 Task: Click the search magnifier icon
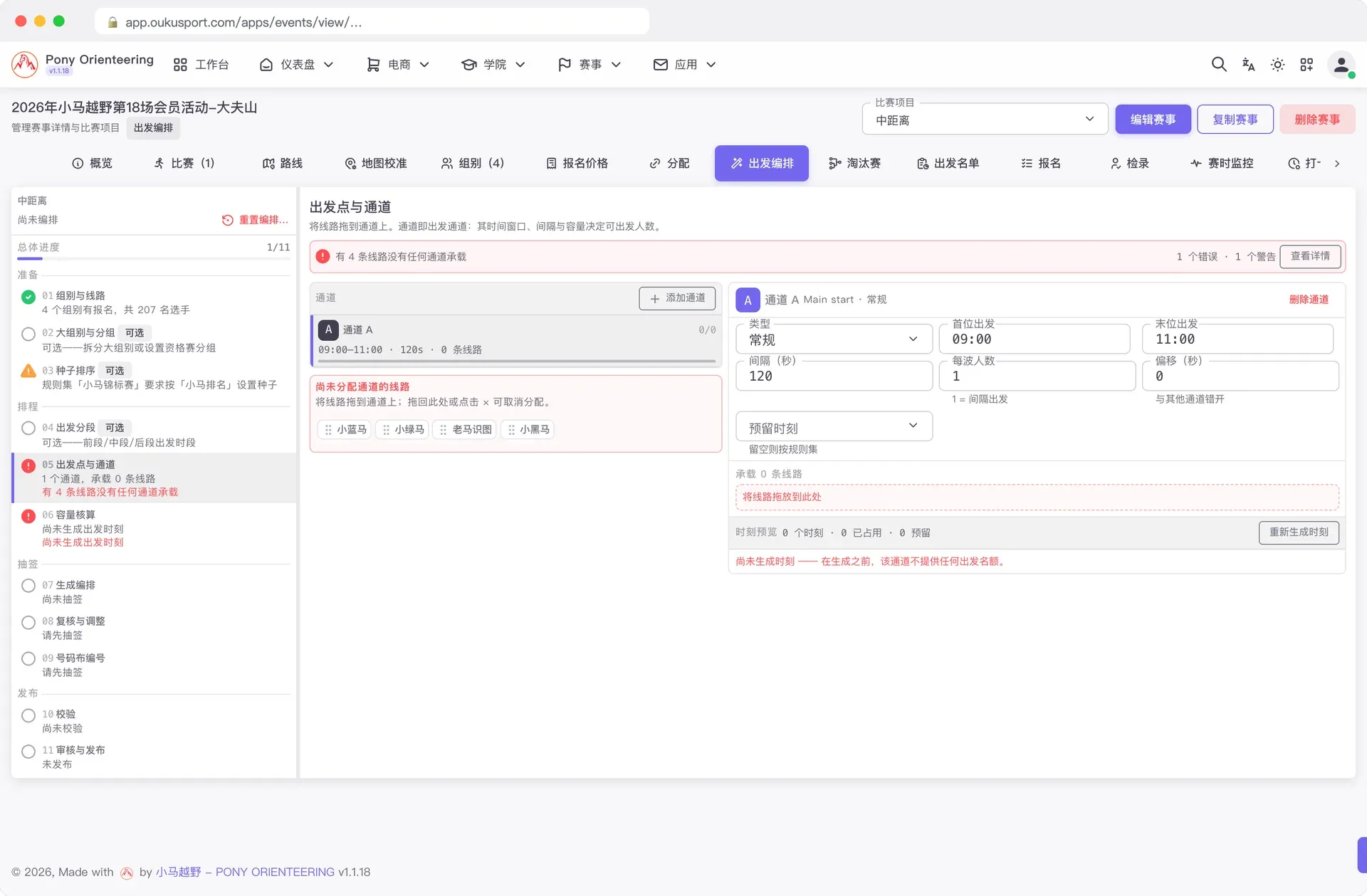tap(1219, 65)
